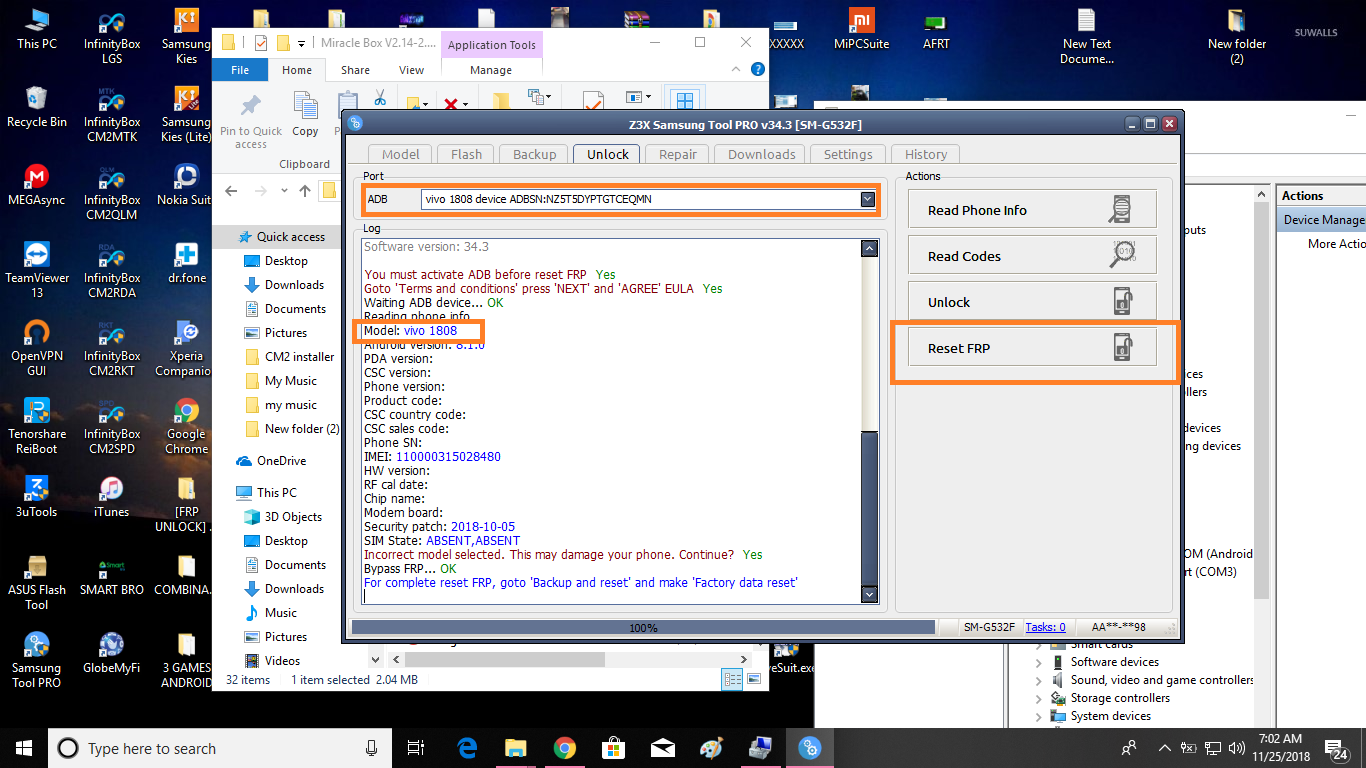Open the Downloads tab in Z3X
The height and width of the screenshot is (768, 1366).
coord(762,154)
